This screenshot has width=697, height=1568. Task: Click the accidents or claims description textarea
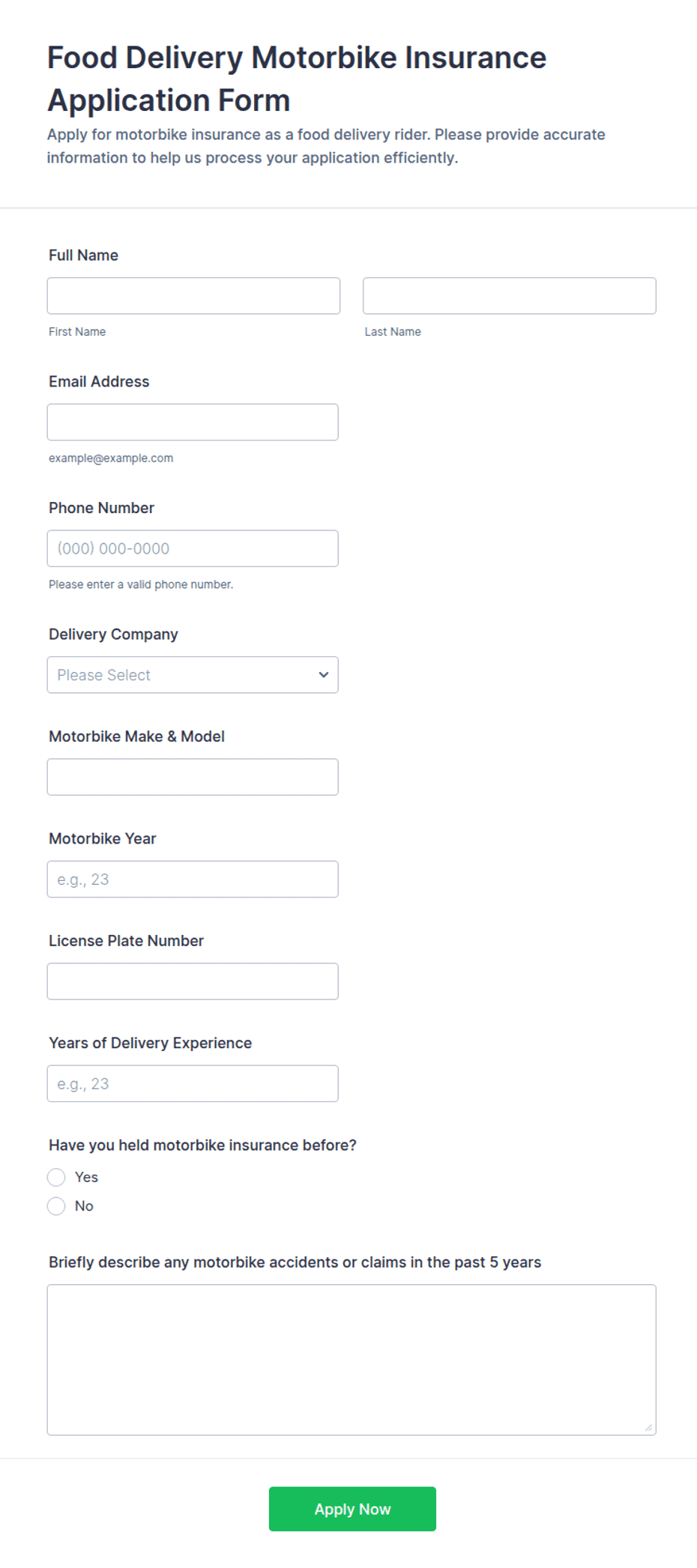click(351, 1360)
